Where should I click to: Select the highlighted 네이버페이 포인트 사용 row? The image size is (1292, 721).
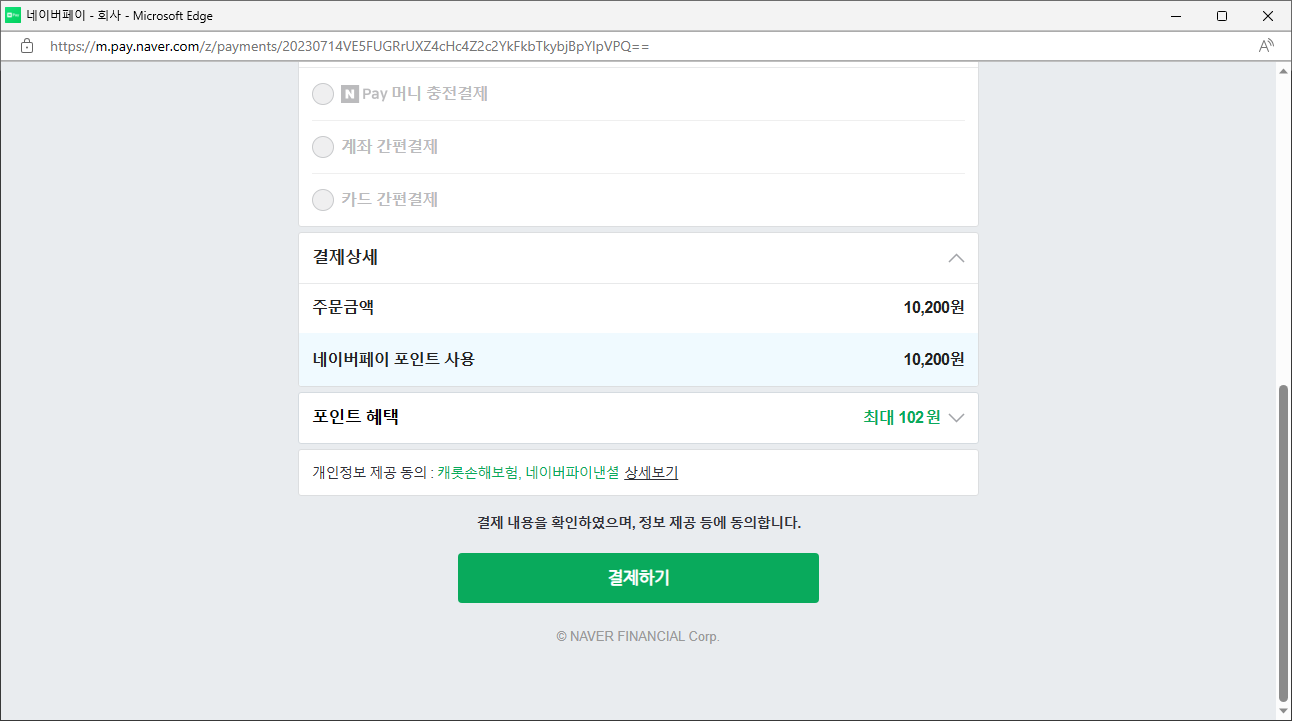click(638, 359)
